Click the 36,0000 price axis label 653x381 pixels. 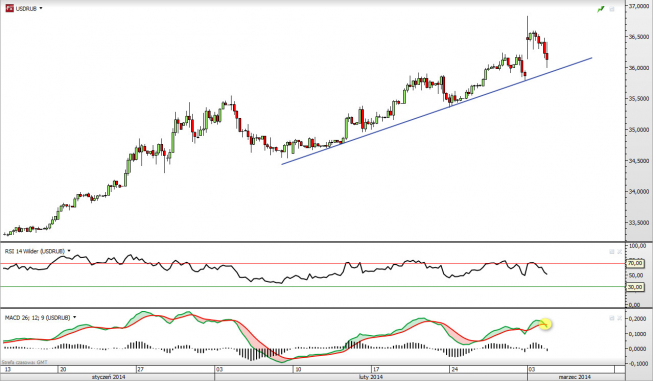coord(639,67)
